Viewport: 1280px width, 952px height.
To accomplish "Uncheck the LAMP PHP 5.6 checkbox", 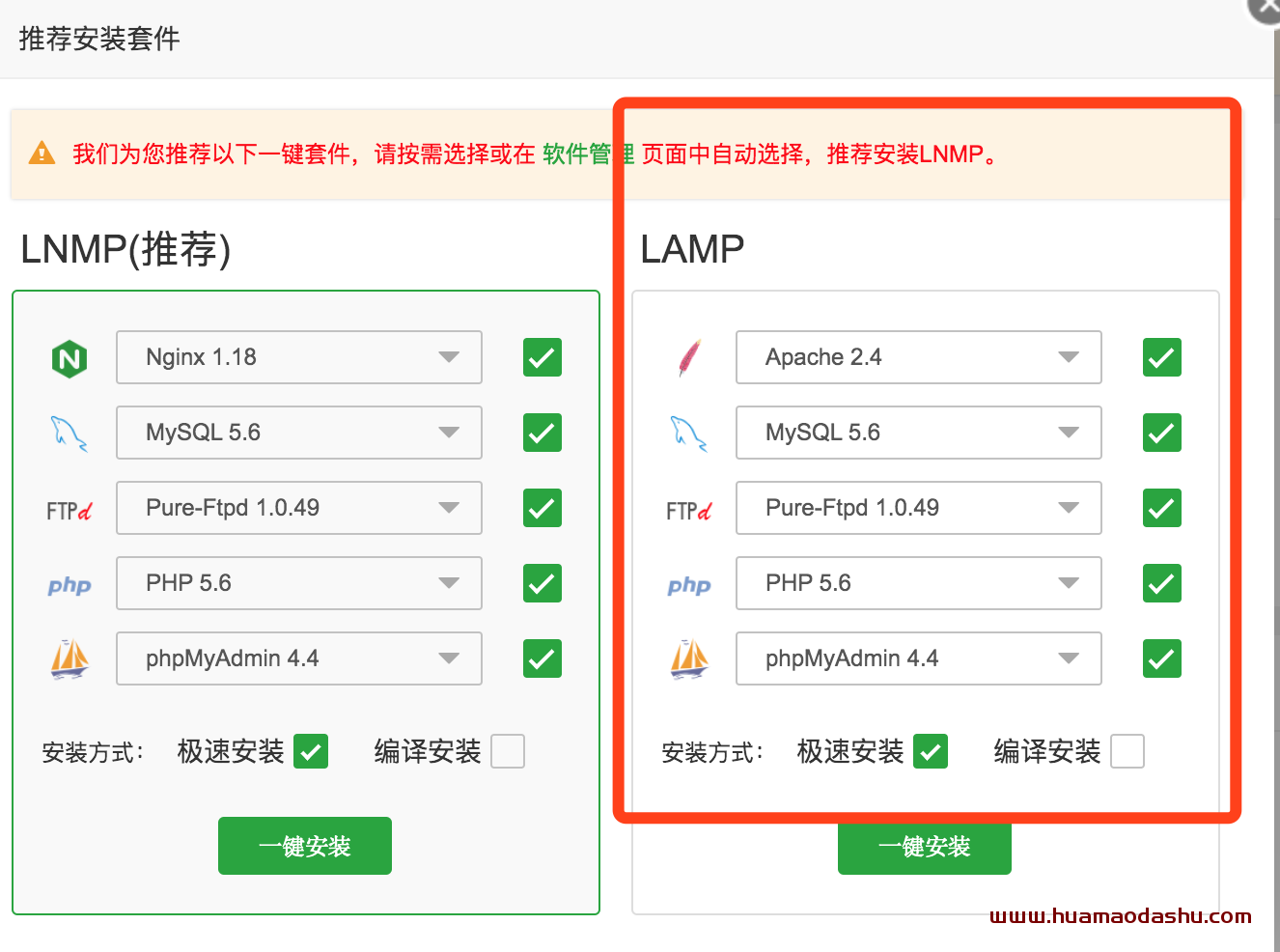I will 1162,583.
